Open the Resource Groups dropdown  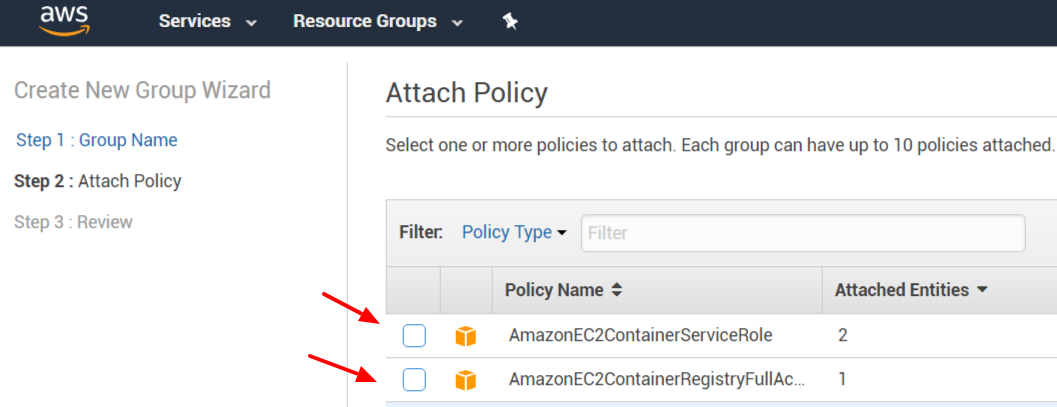click(377, 21)
